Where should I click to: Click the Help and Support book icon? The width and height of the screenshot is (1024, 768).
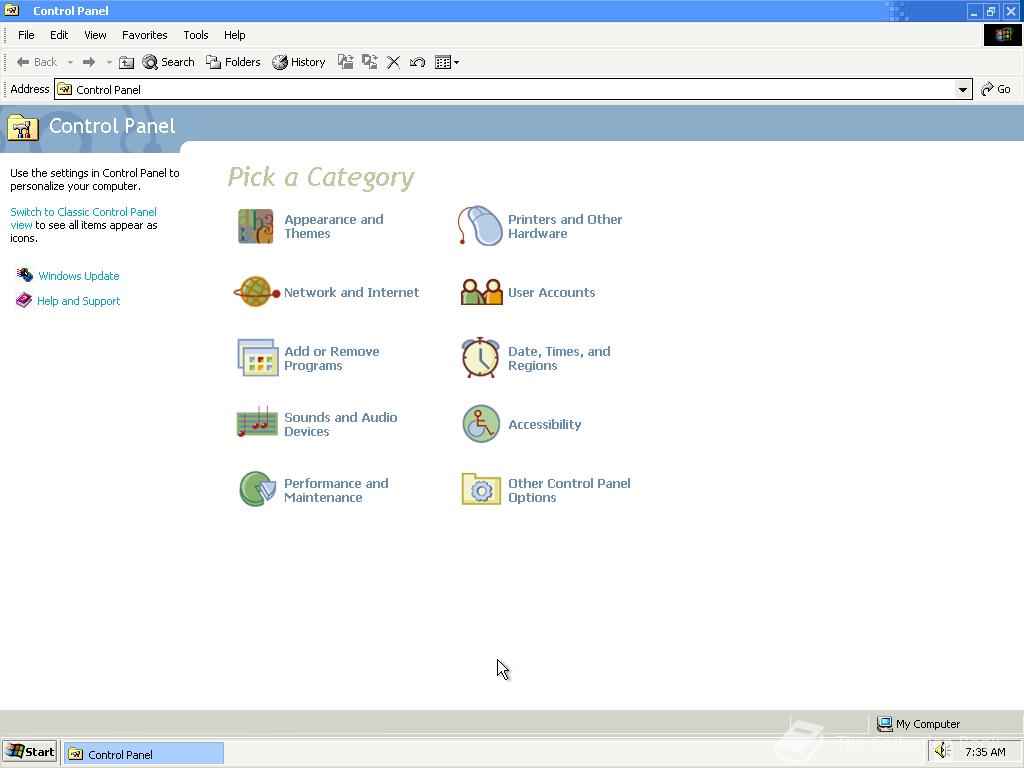(x=24, y=300)
